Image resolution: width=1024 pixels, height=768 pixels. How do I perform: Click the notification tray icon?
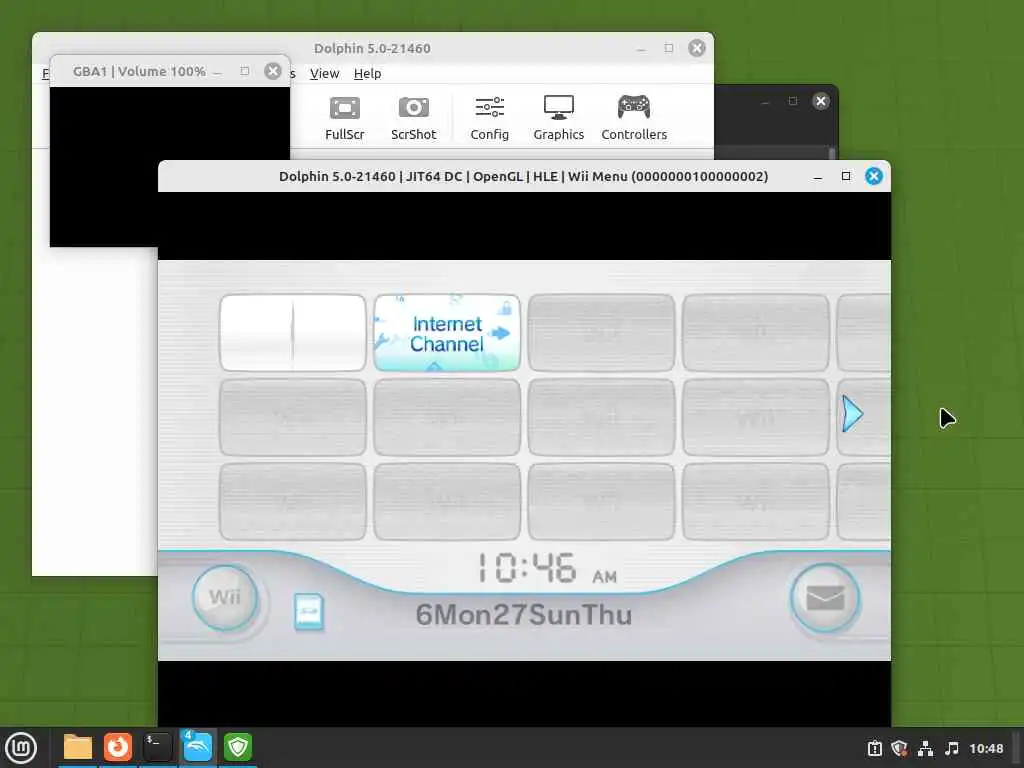click(875, 748)
